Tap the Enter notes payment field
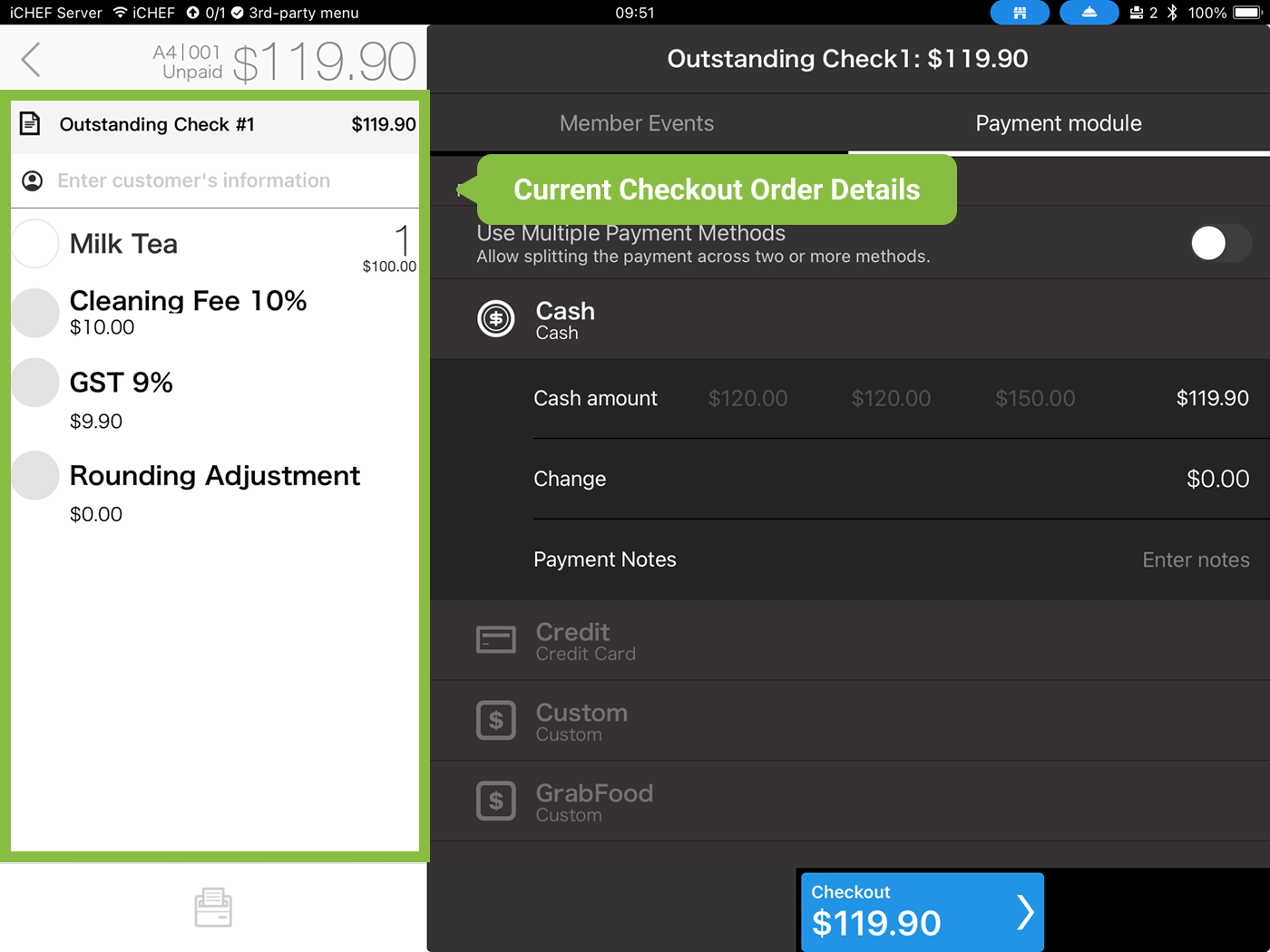The height and width of the screenshot is (952, 1270). (1195, 560)
